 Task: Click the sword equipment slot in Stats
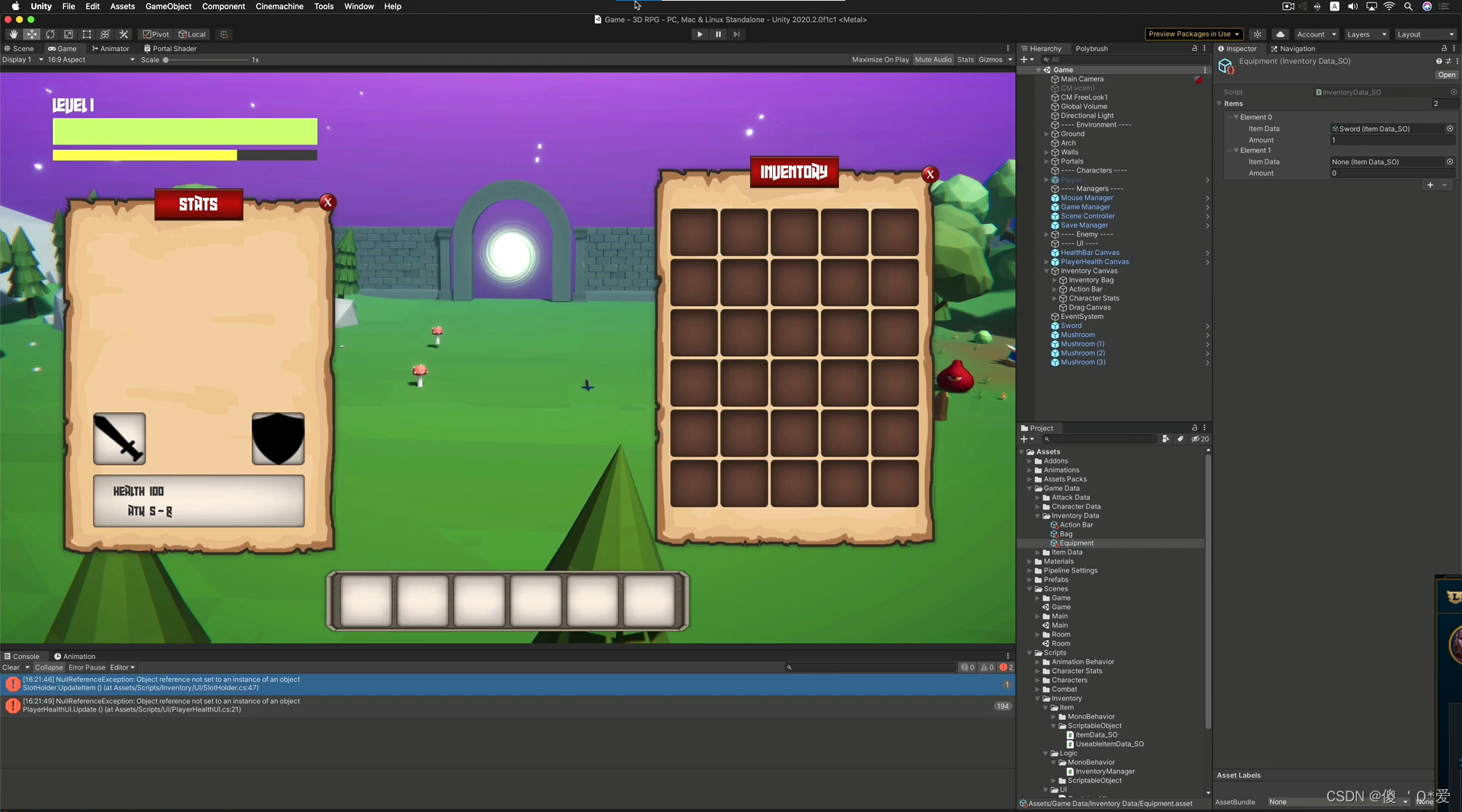point(120,438)
